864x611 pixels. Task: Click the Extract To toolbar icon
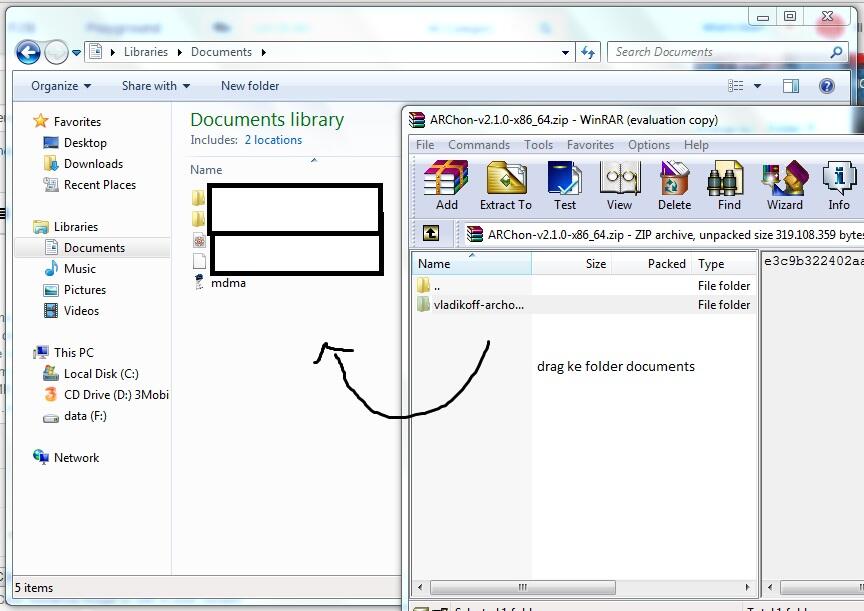pyautogui.click(x=506, y=185)
